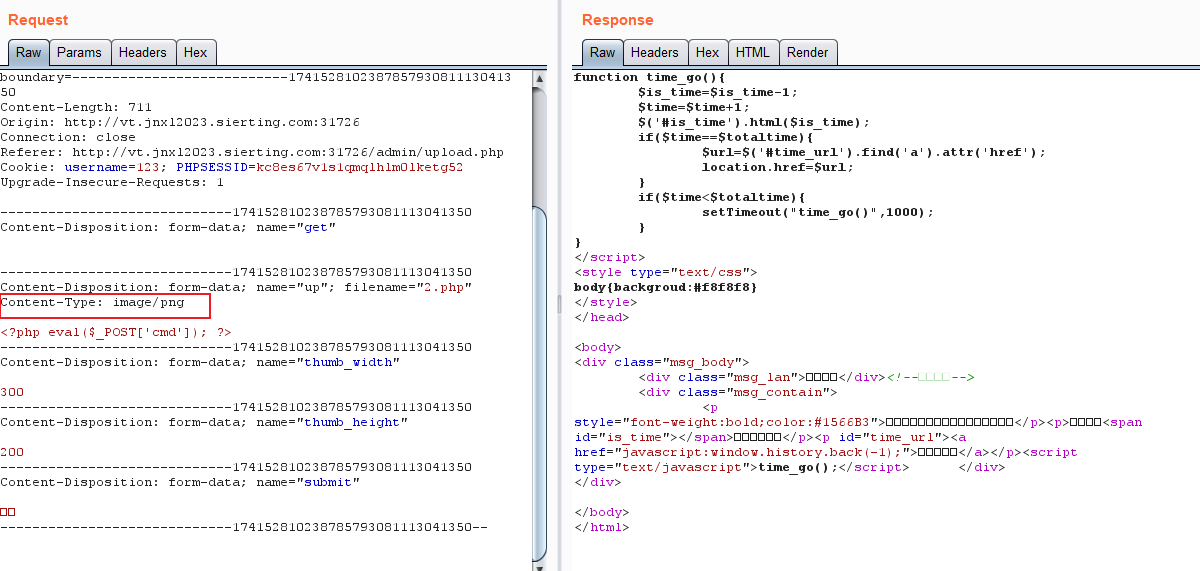Click the 'function time_go(){' line
The height and width of the screenshot is (571, 1200).
click(650, 77)
